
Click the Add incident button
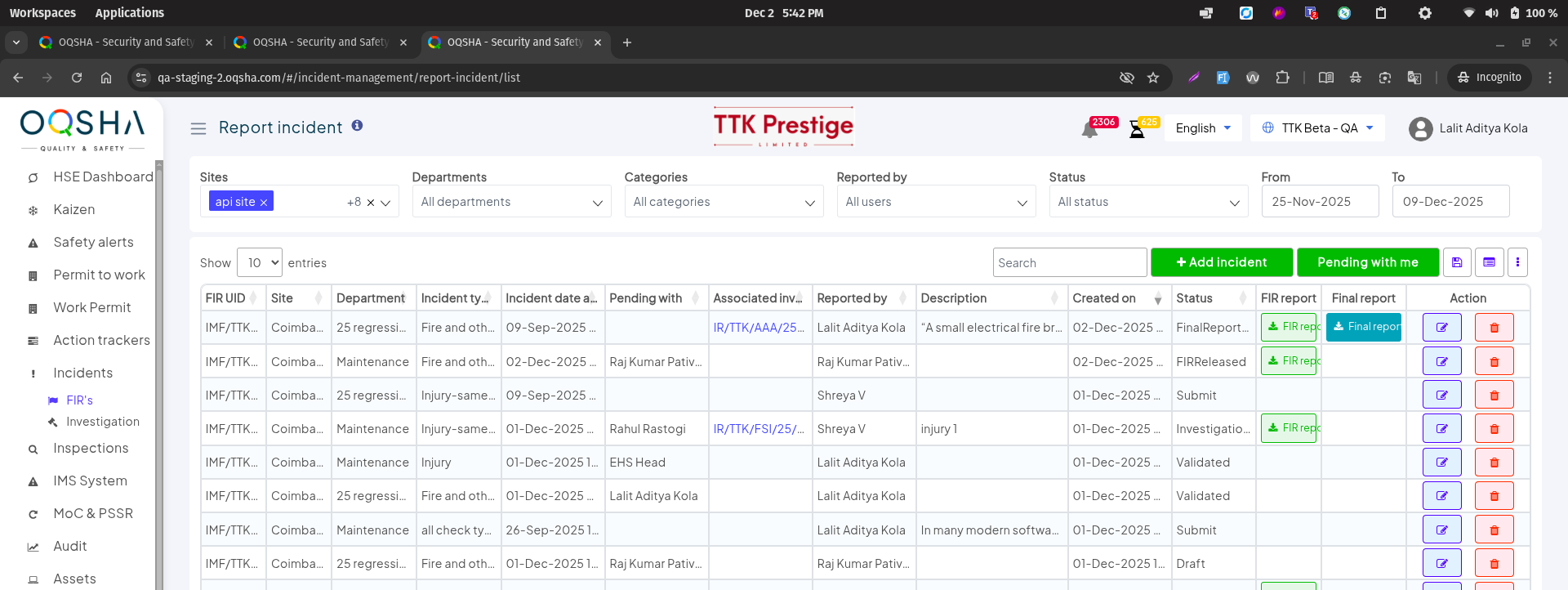pyautogui.click(x=1221, y=262)
